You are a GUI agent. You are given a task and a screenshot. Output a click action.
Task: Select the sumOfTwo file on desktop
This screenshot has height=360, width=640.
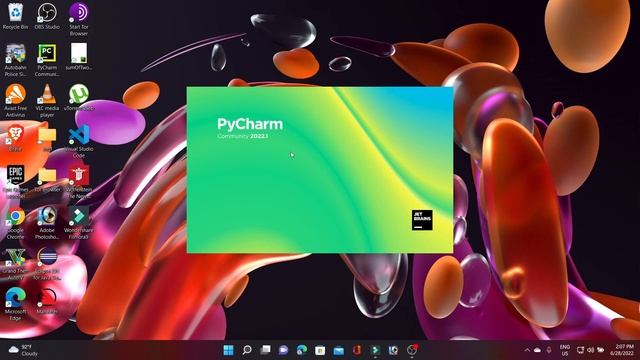79,57
